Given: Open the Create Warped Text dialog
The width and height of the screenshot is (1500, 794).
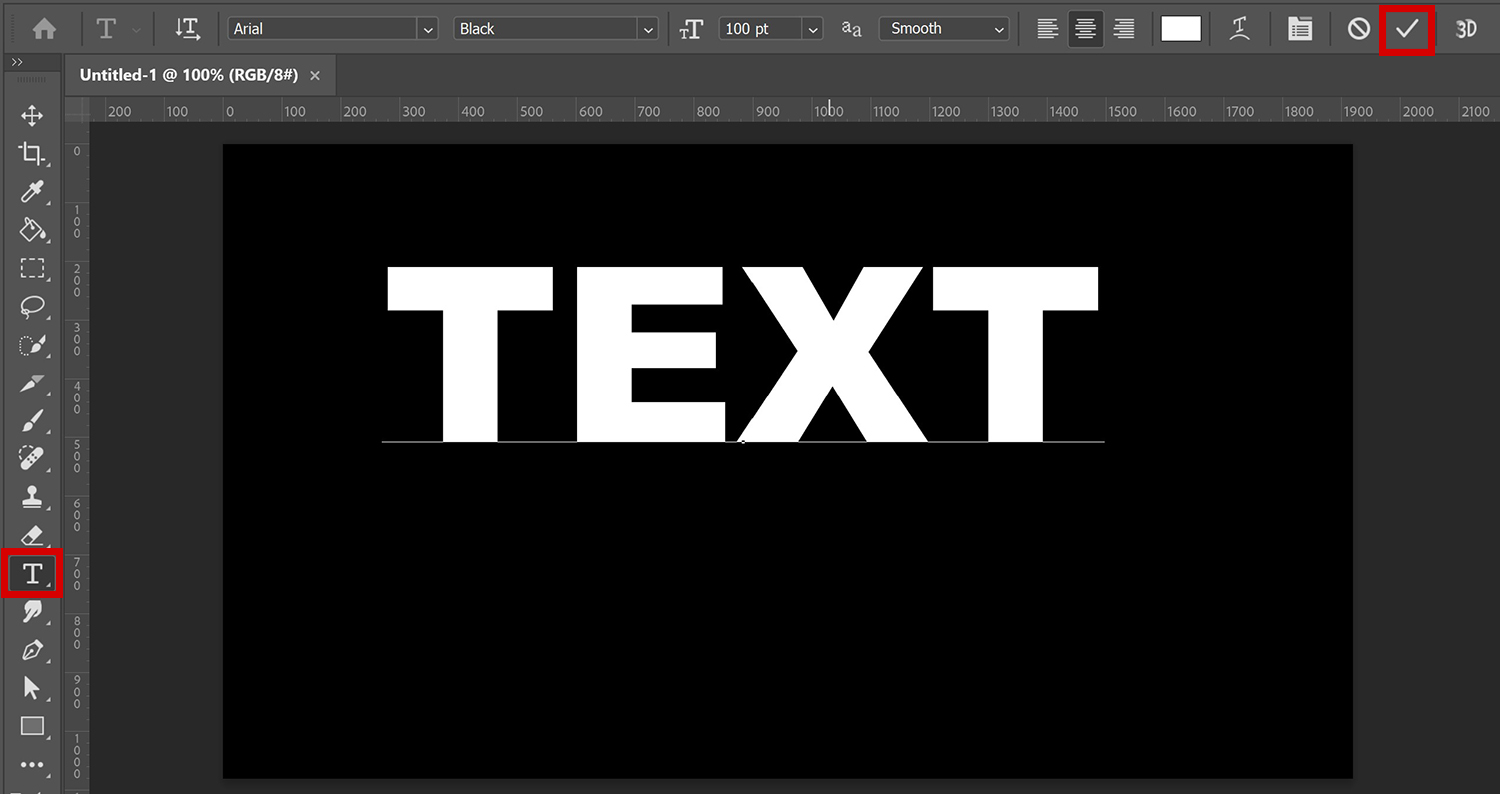Looking at the screenshot, I should 1239,28.
